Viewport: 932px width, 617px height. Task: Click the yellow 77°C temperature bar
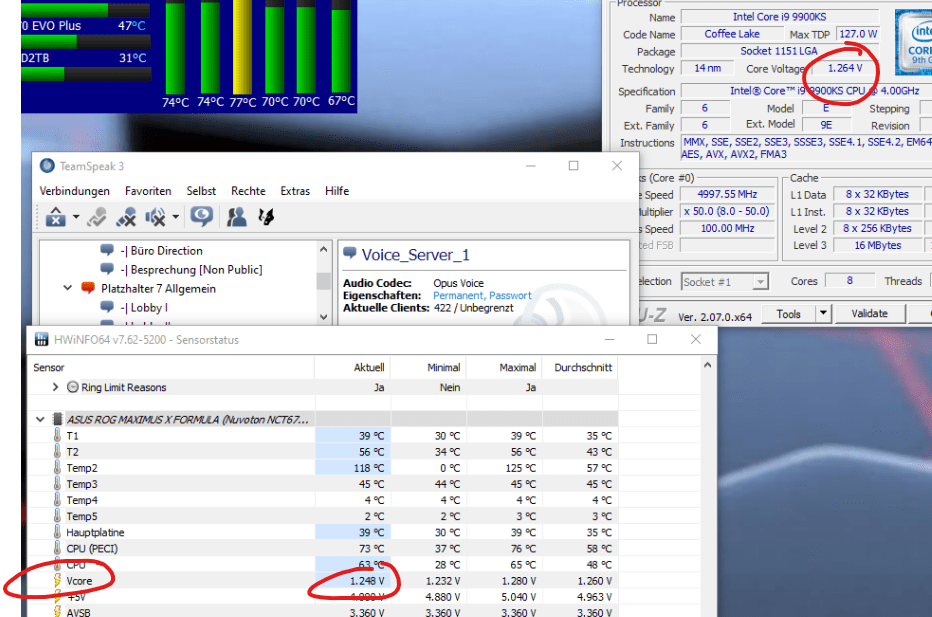click(x=242, y=46)
